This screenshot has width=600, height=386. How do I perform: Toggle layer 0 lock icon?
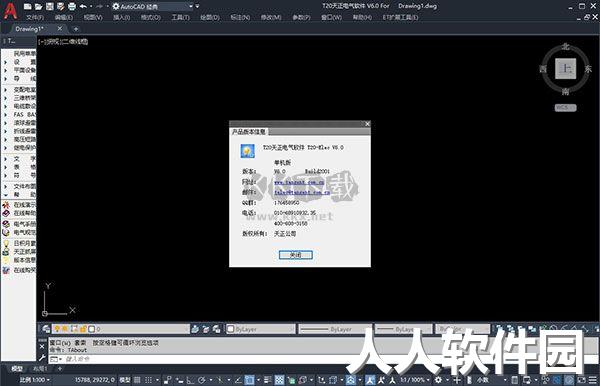[83, 329]
